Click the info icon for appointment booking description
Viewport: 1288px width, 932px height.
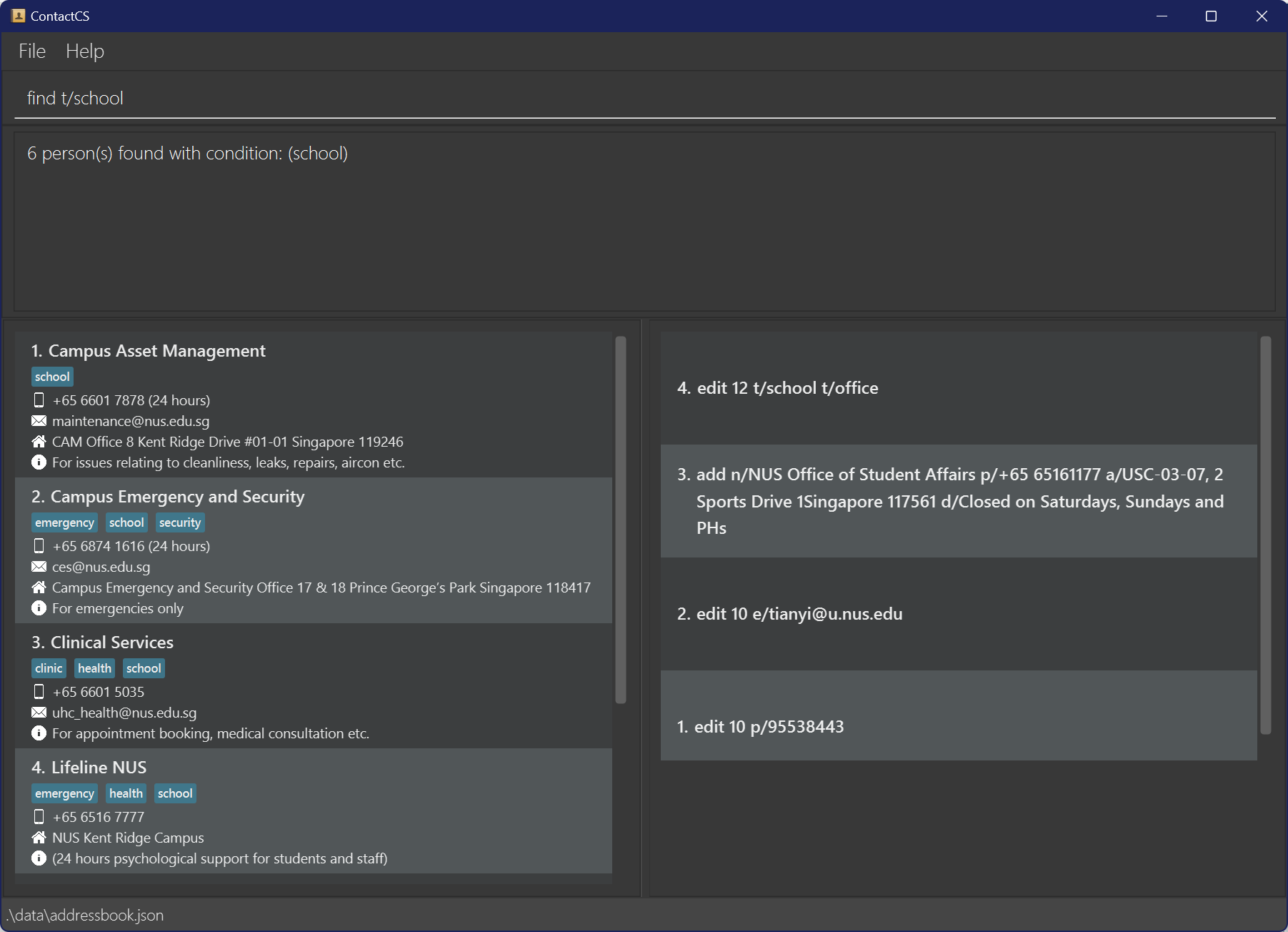[x=39, y=733]
